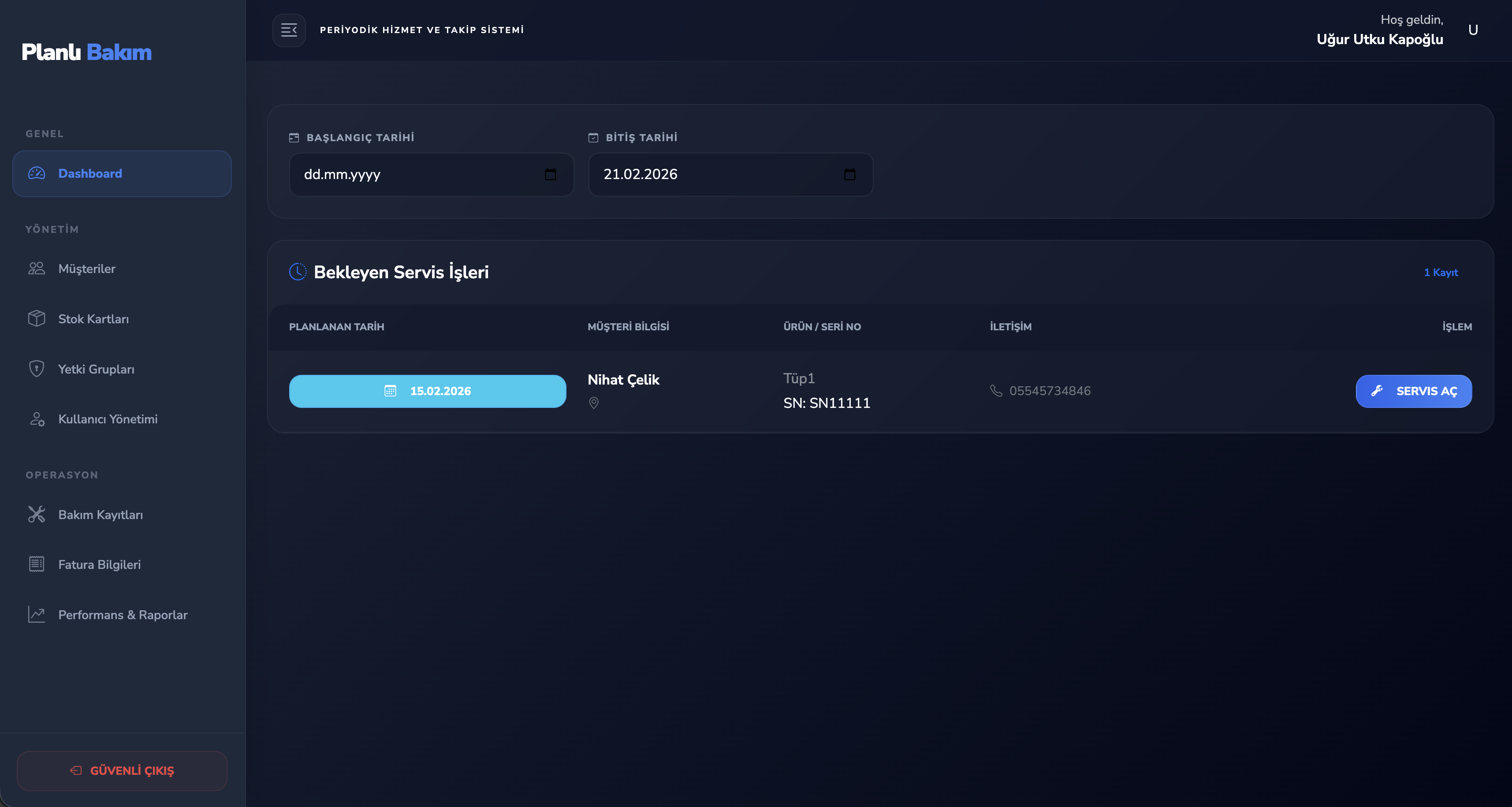Click the Yetki Grupları shield icon

37,369
